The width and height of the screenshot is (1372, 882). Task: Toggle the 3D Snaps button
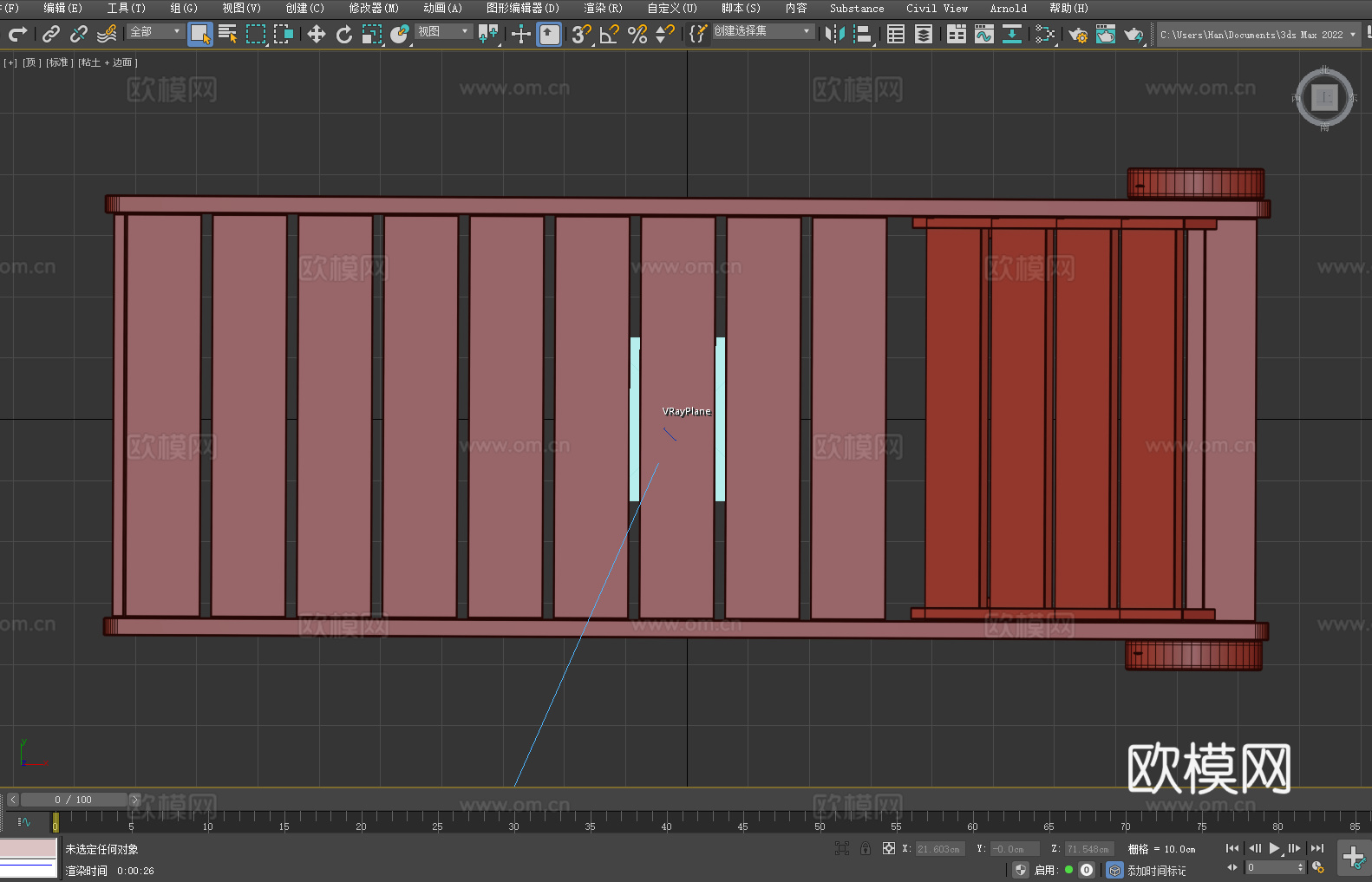click(581, 34)
